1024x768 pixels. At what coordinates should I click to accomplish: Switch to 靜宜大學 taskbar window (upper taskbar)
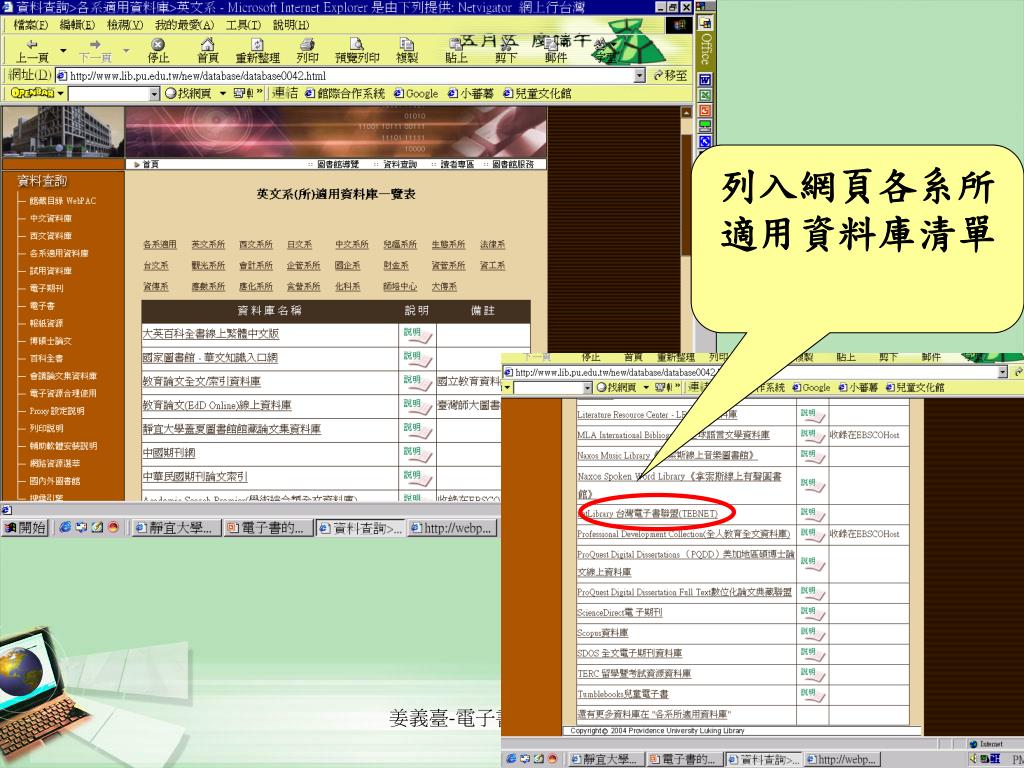click(174, 528)
